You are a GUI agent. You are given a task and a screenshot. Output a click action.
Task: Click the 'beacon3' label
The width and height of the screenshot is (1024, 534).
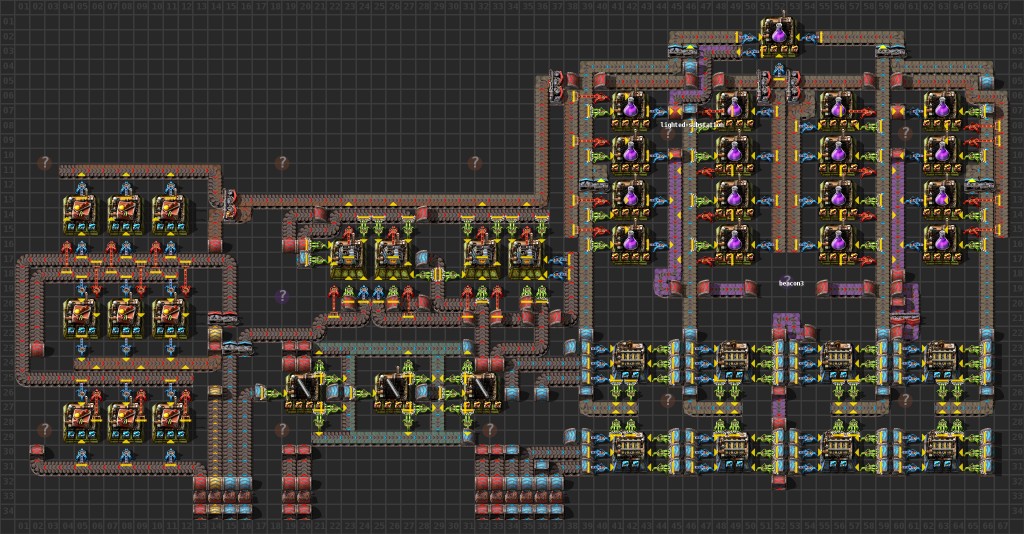791,283
